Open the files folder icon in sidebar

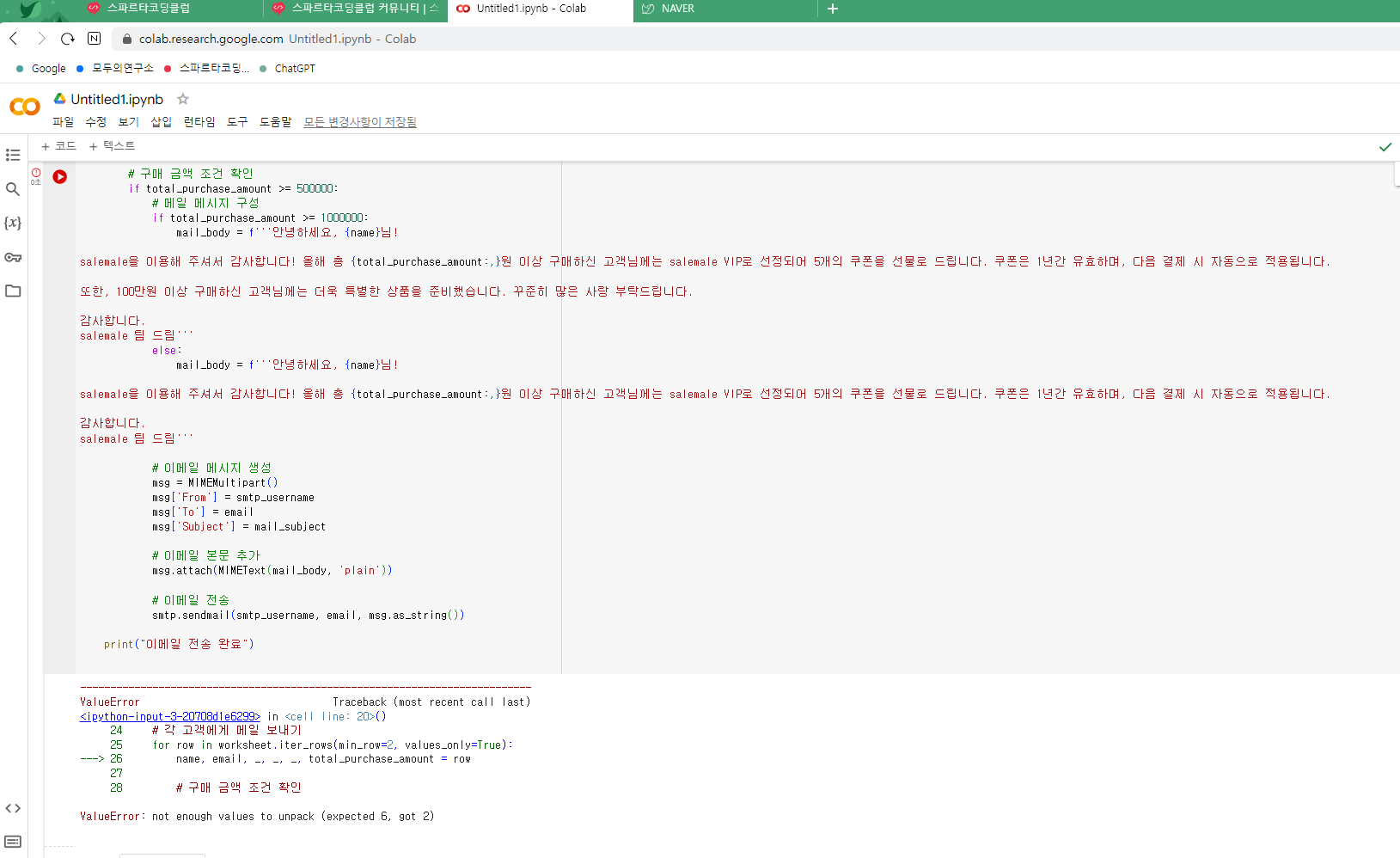pyautogui.click(x=13, y=291)
